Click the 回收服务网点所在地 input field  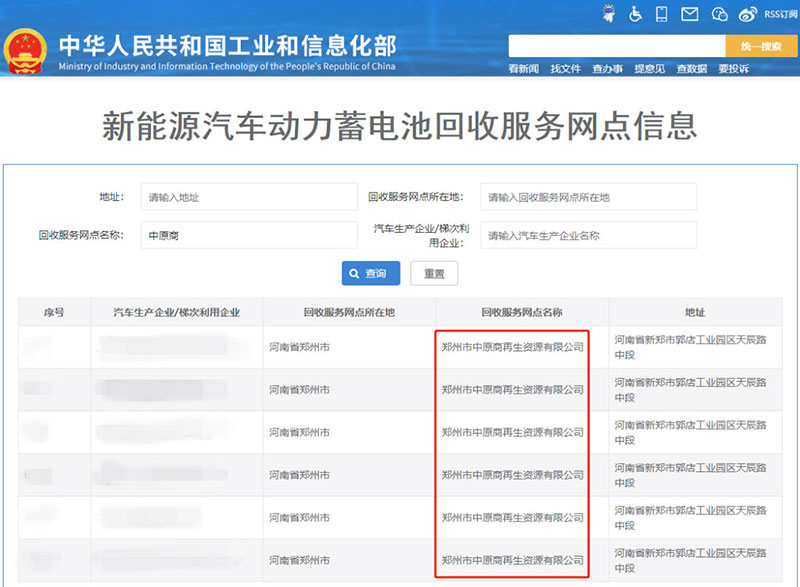pos(589,197)
